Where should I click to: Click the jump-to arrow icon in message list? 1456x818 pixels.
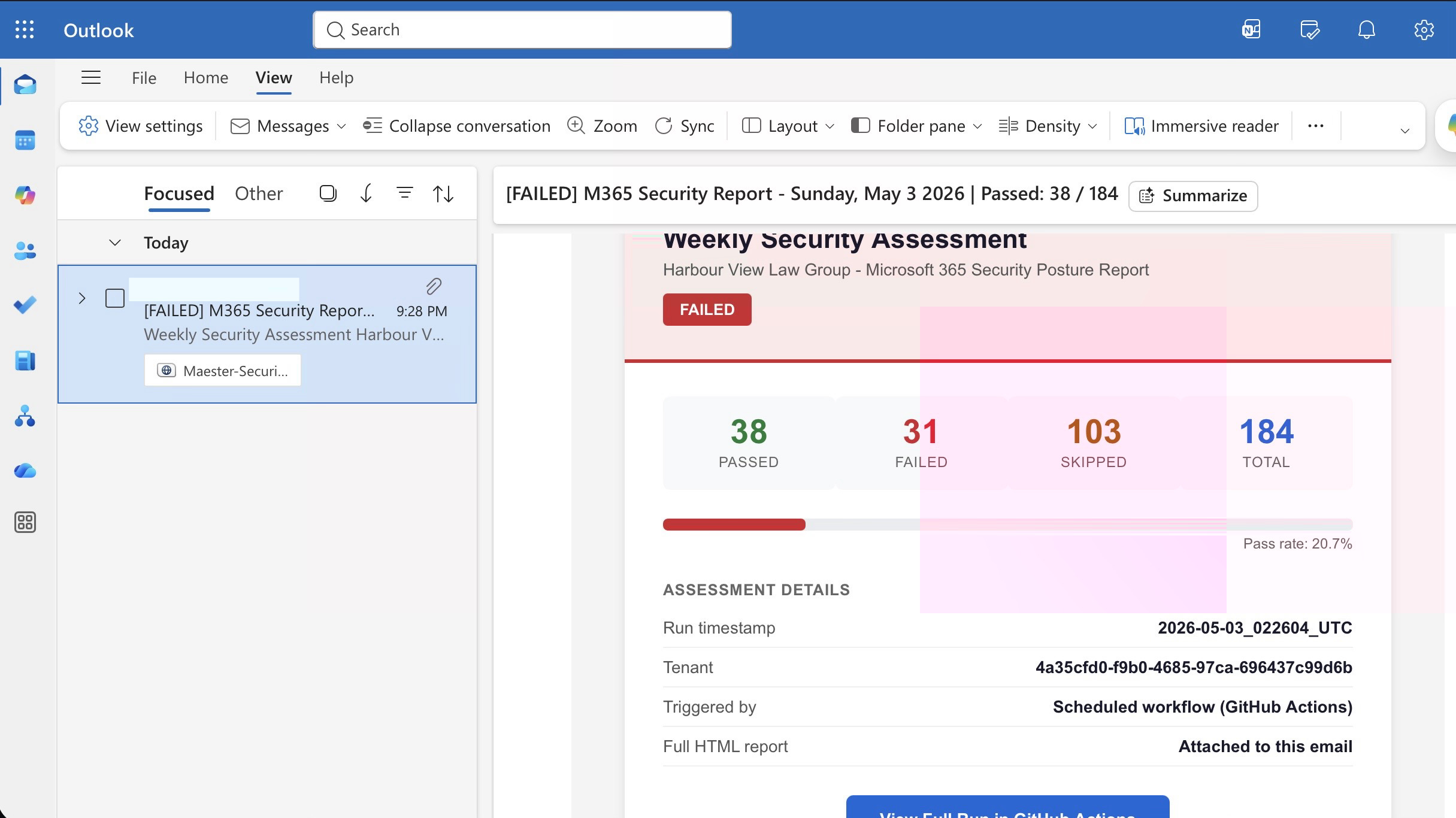(x=366, y=193)
